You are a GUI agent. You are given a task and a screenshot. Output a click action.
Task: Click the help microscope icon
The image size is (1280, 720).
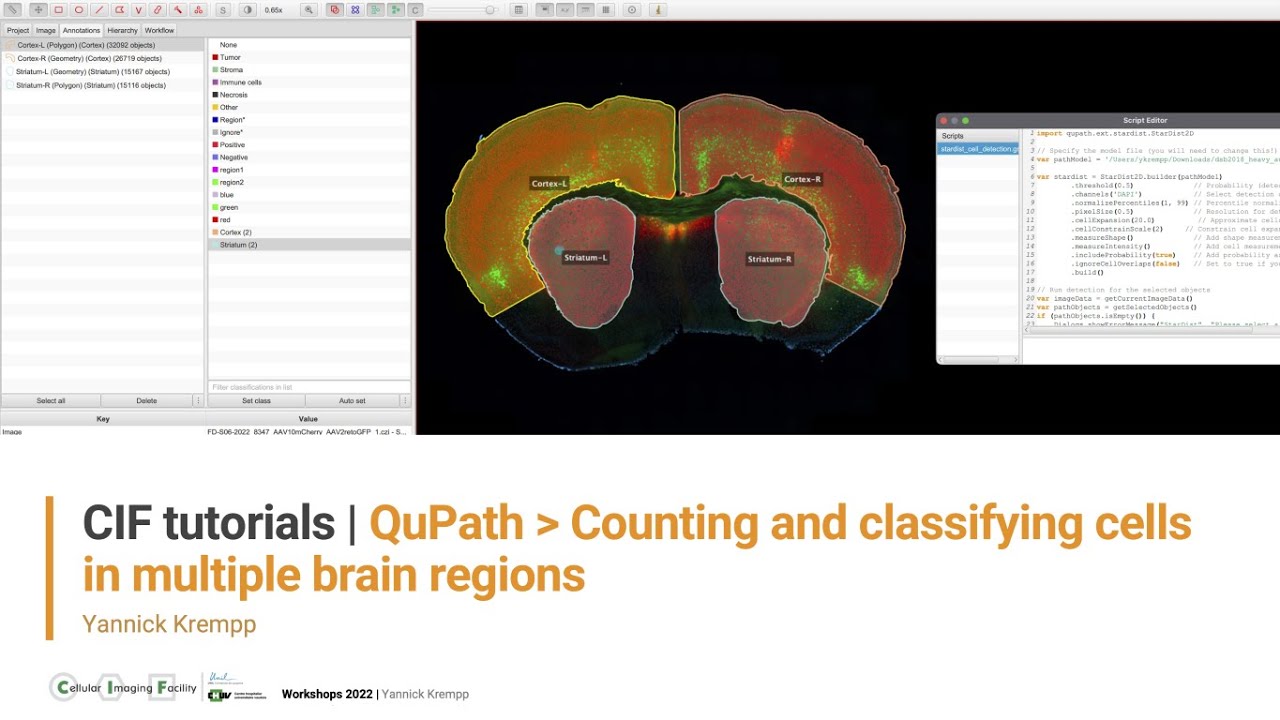pos(658,9)
